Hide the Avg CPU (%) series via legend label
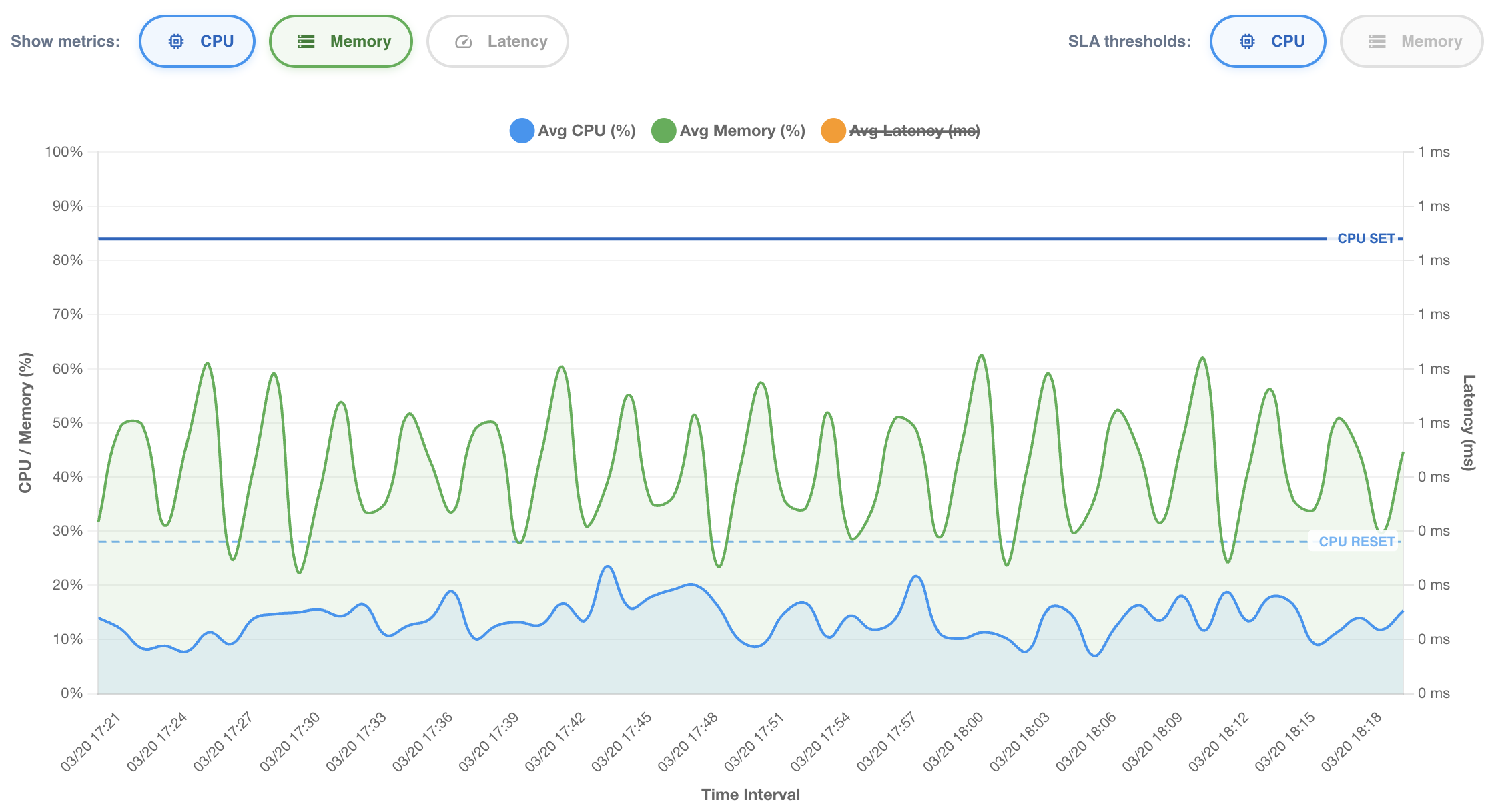Image resolution: width=1500 pixels, height=812 pixels. pos(587,131)
